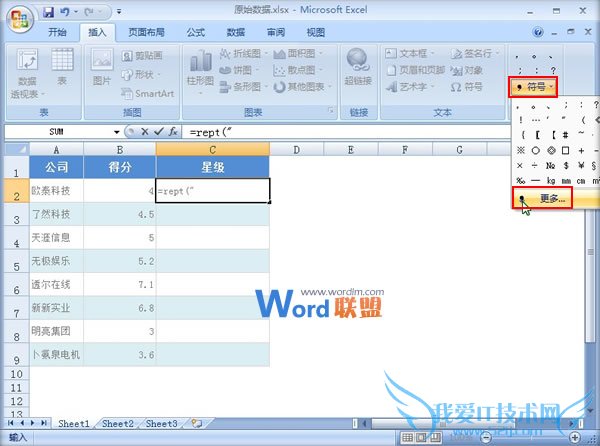Click the Select All corner button
Image resolution: width=600 pixels, height=446 pixels.
coord(16,148)
